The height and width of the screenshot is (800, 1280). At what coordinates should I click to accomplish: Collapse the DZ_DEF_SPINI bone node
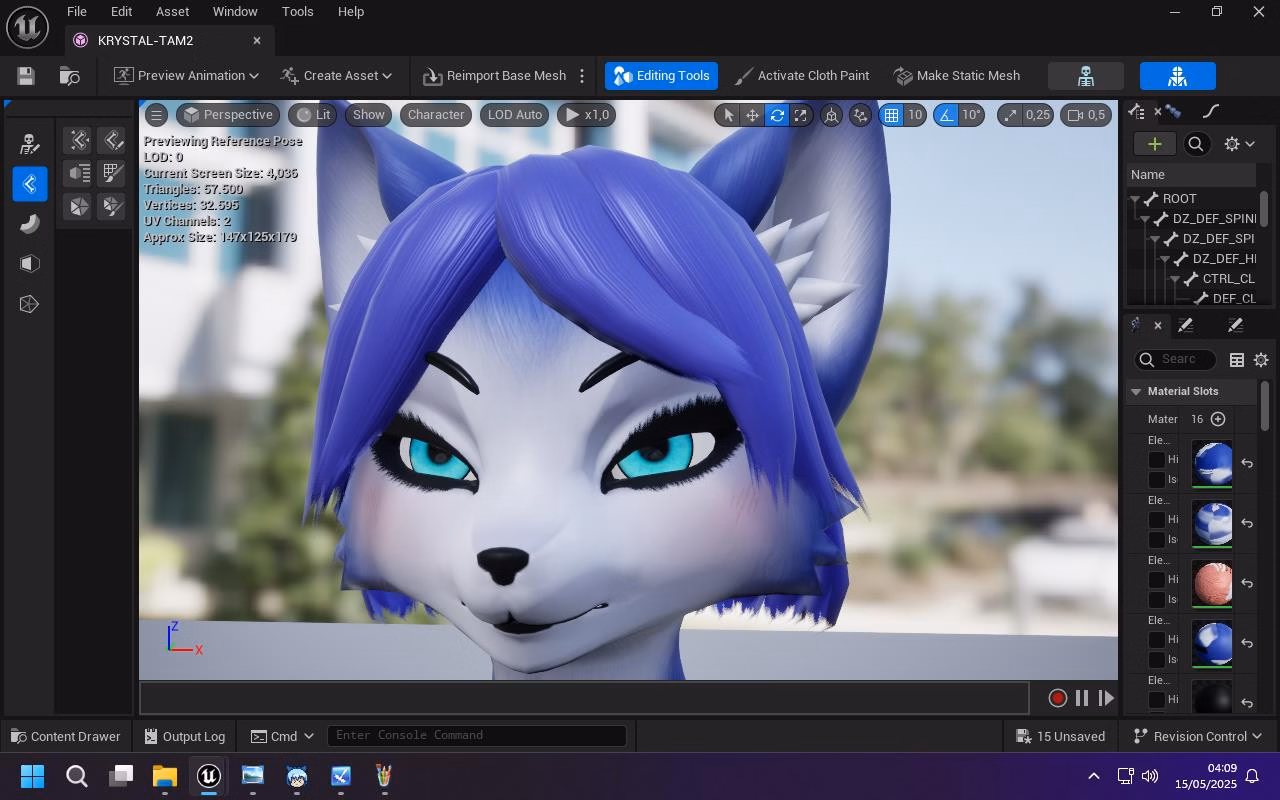(x=1146, y=219)
